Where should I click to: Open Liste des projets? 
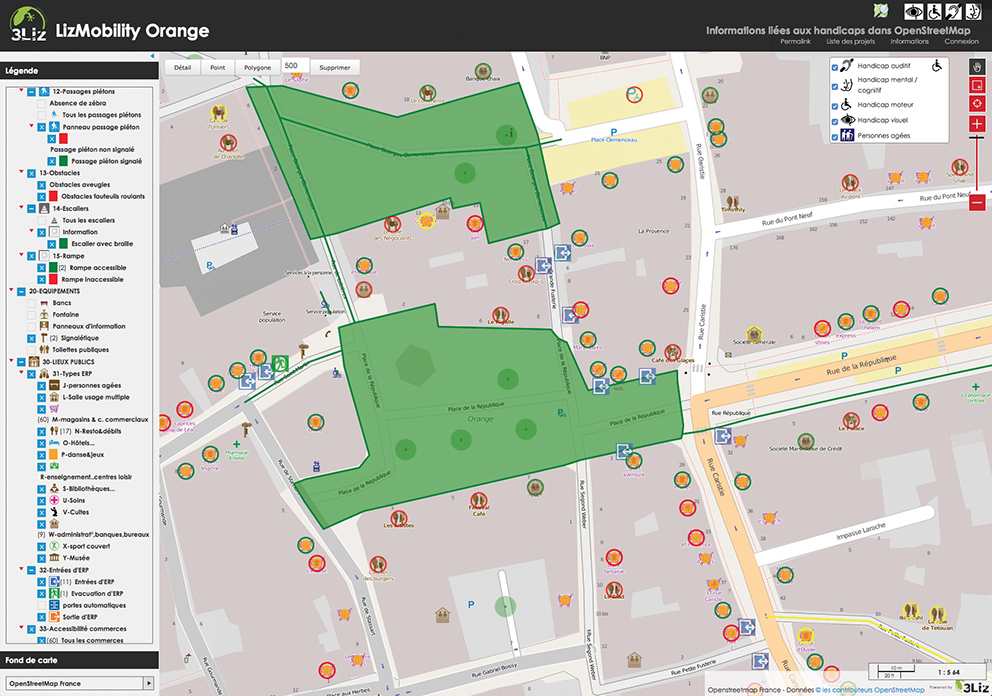(850, 41)
